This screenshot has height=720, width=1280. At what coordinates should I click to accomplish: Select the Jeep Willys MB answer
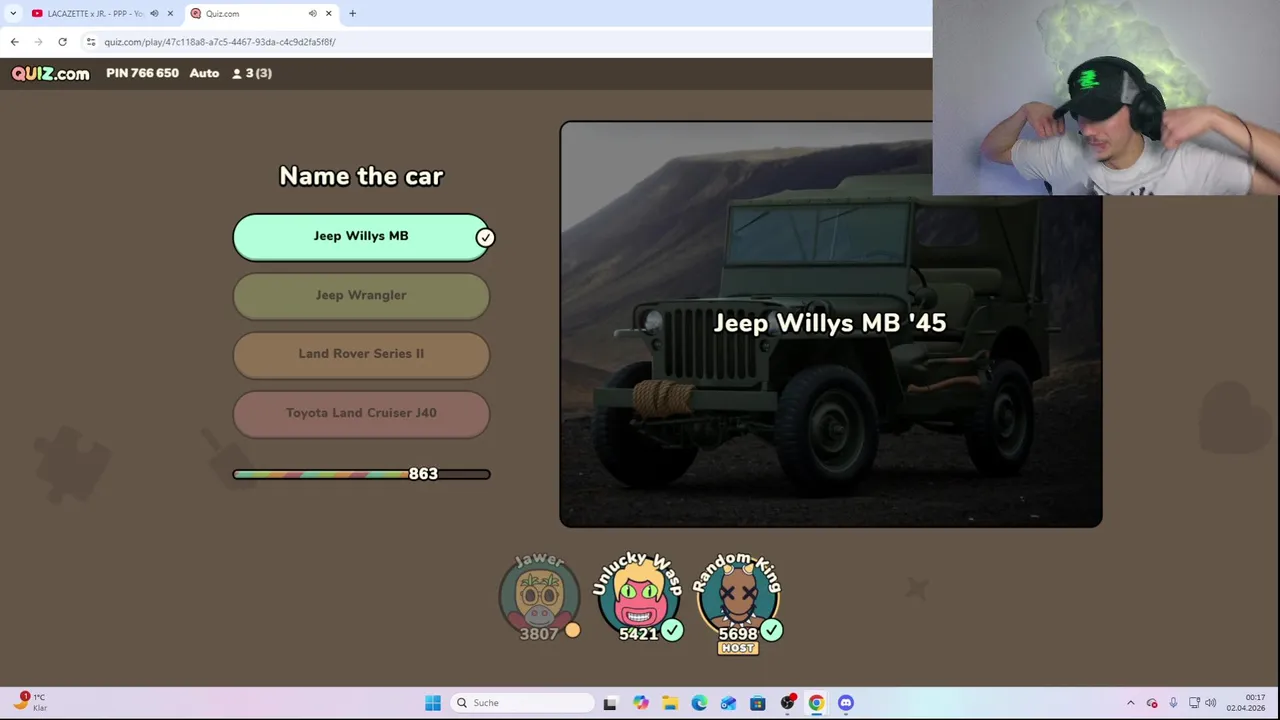(x=361, y=237)
